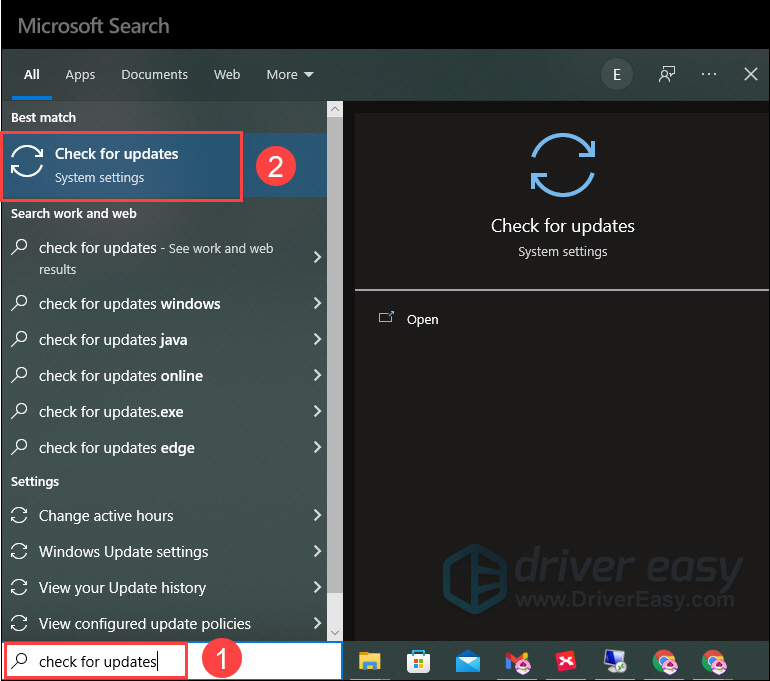Screen dimensions: 770x681
Task: Launch File Explorer from the taskbar
Action: click(370, 661)
